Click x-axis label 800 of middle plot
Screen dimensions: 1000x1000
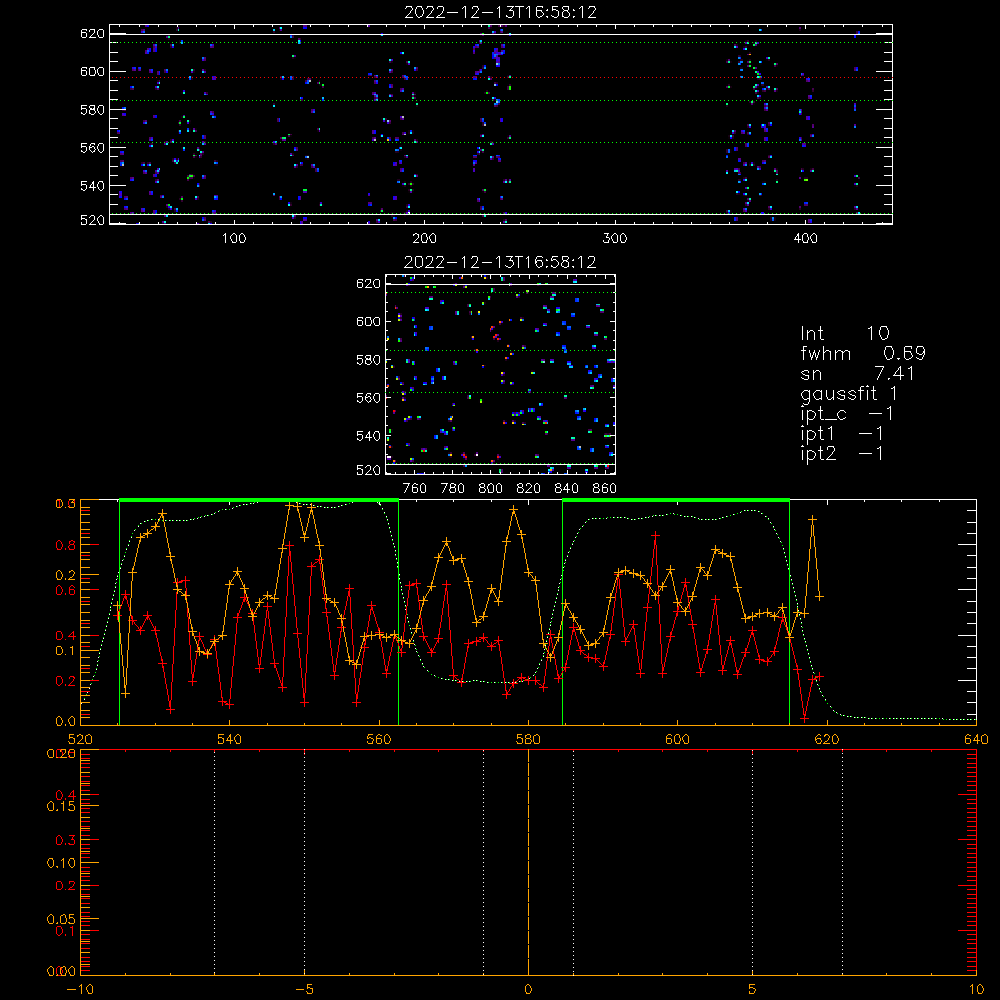coord(490,489)
